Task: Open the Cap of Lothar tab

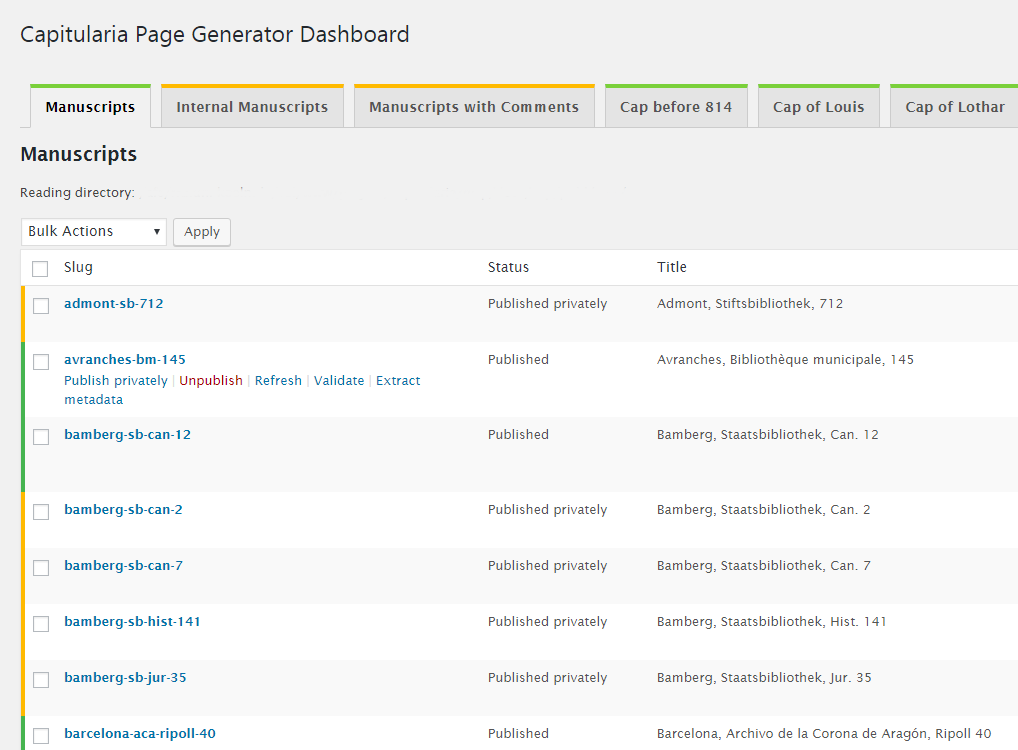Action: point(954,107)
